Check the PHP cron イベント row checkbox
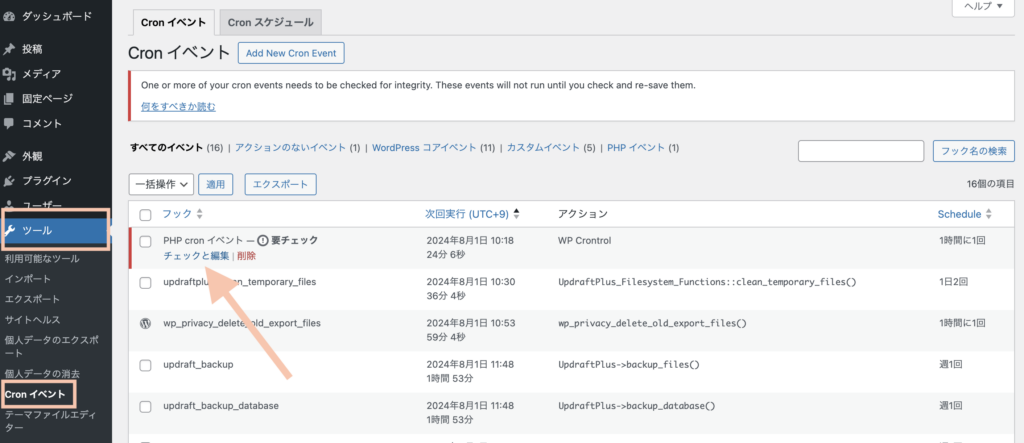 tap(146, 241)
